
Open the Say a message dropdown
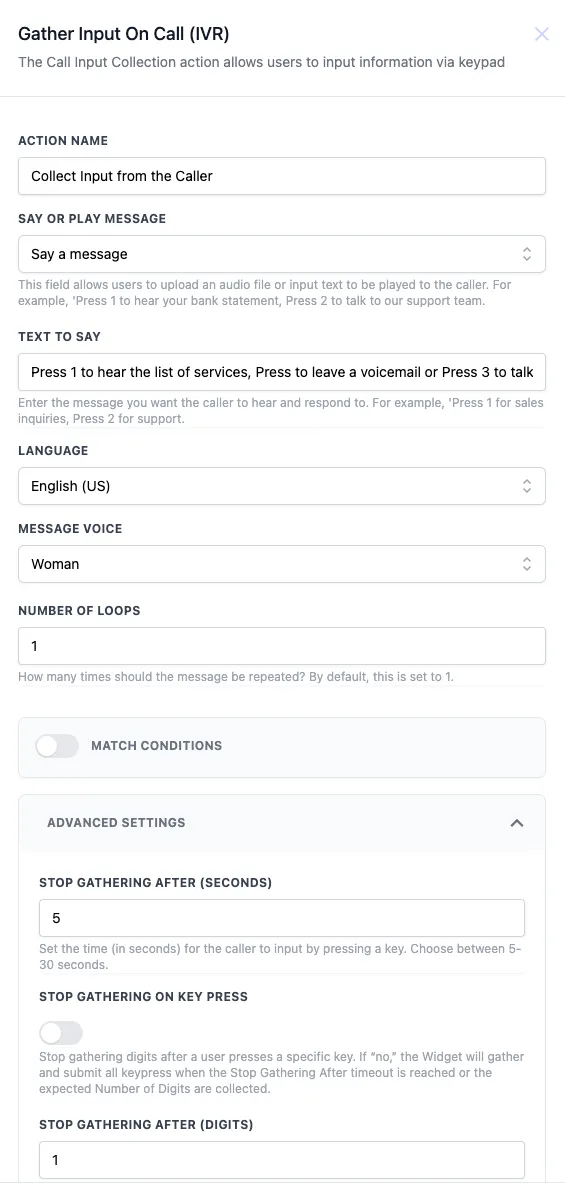pyautogui.click(x=282, y=254)
